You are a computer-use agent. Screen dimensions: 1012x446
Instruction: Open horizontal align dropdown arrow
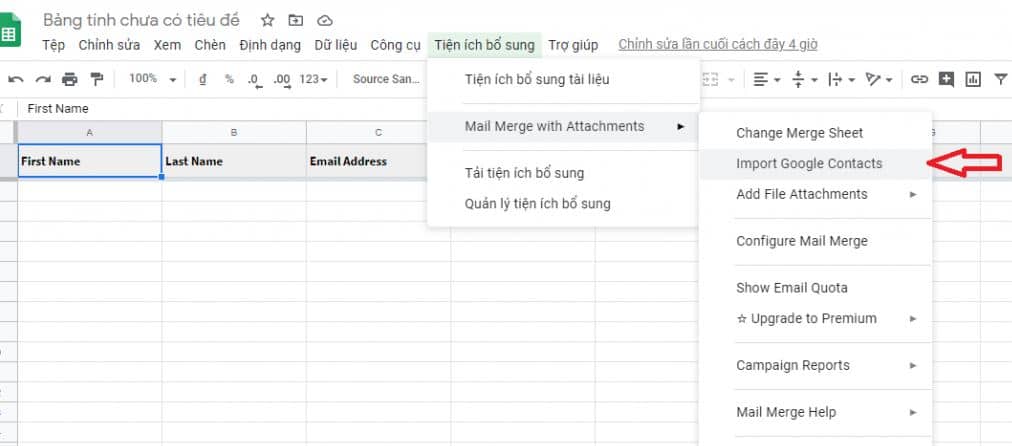pos(777,80)
